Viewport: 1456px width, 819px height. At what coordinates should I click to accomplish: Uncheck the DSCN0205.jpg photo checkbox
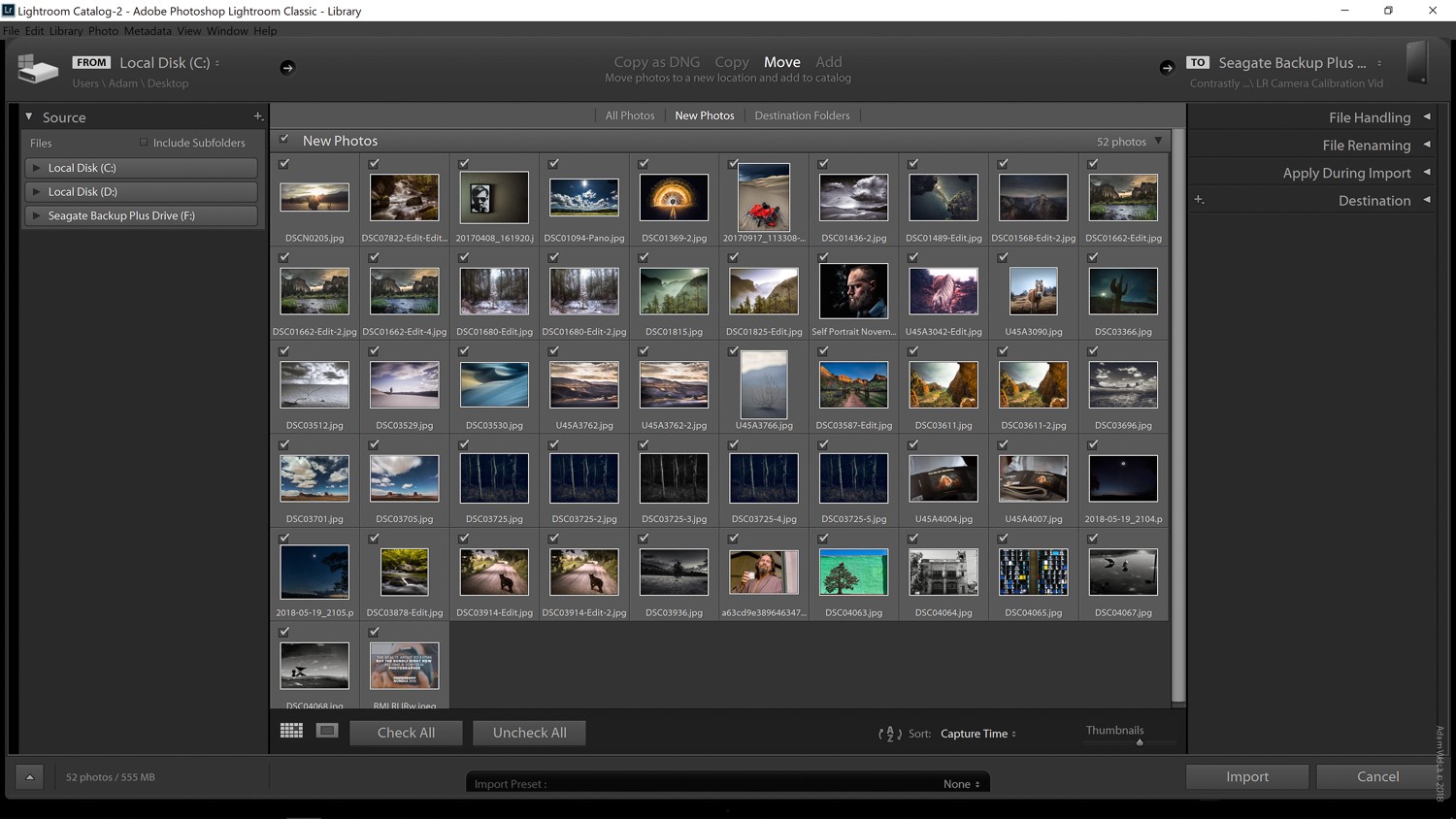pyautogui.click(x=283, y=164)
